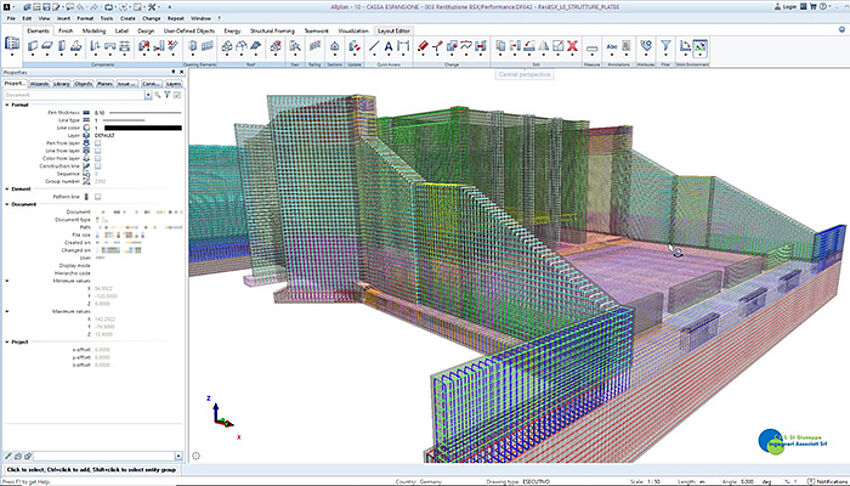This screenshot has height=486, width=850.
Task: Collapse the Format section in Properties
Action: 5,104
